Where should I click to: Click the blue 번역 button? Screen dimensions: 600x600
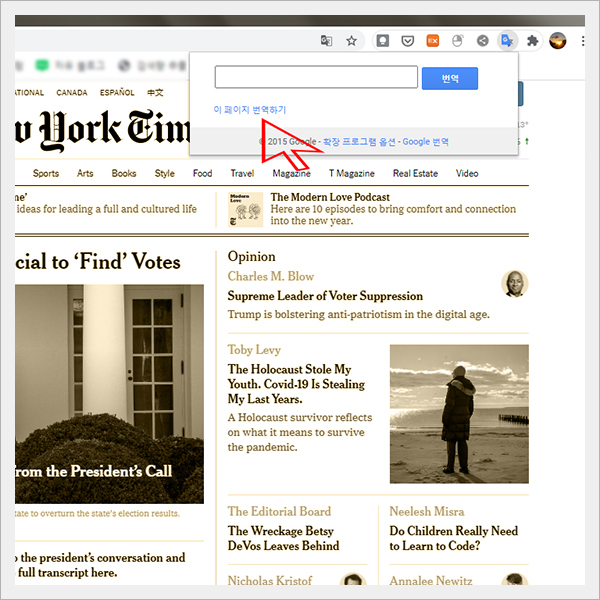point(450,78)
